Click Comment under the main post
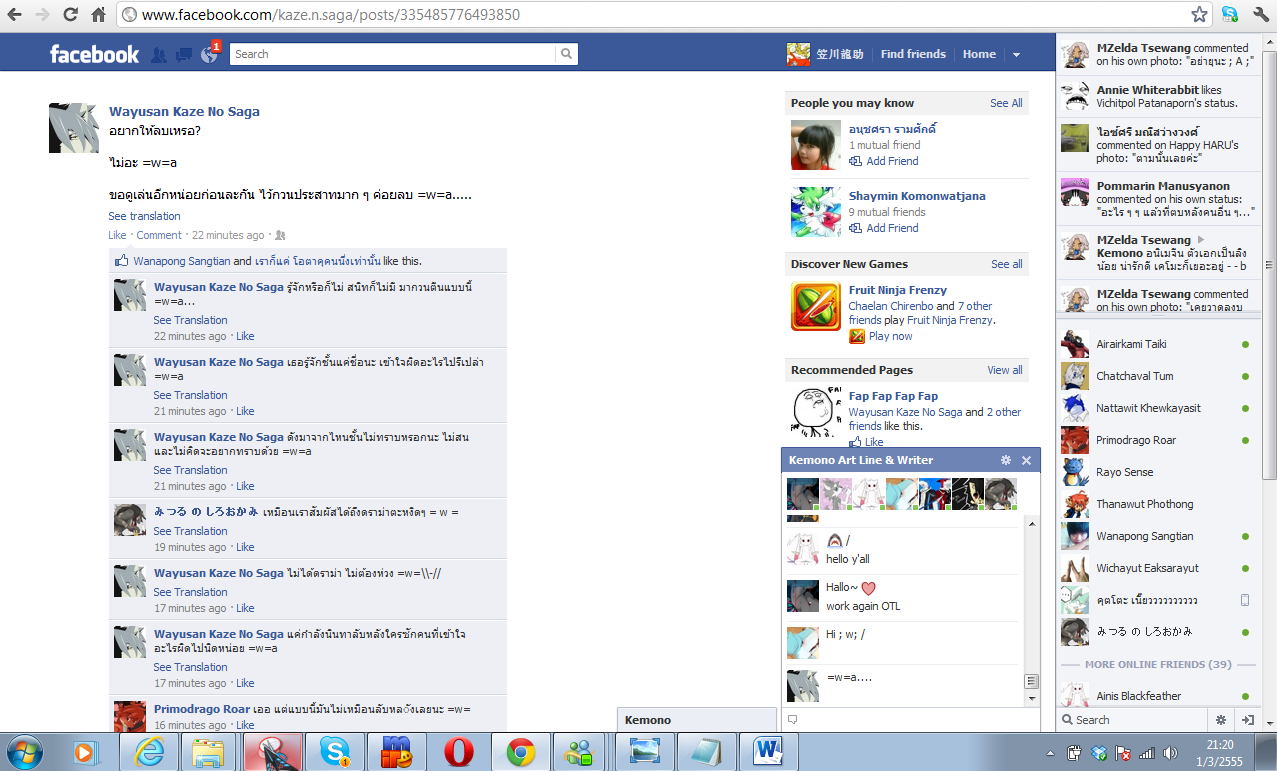This screenshot has width=1277, height=771. [x=159, y=235]
